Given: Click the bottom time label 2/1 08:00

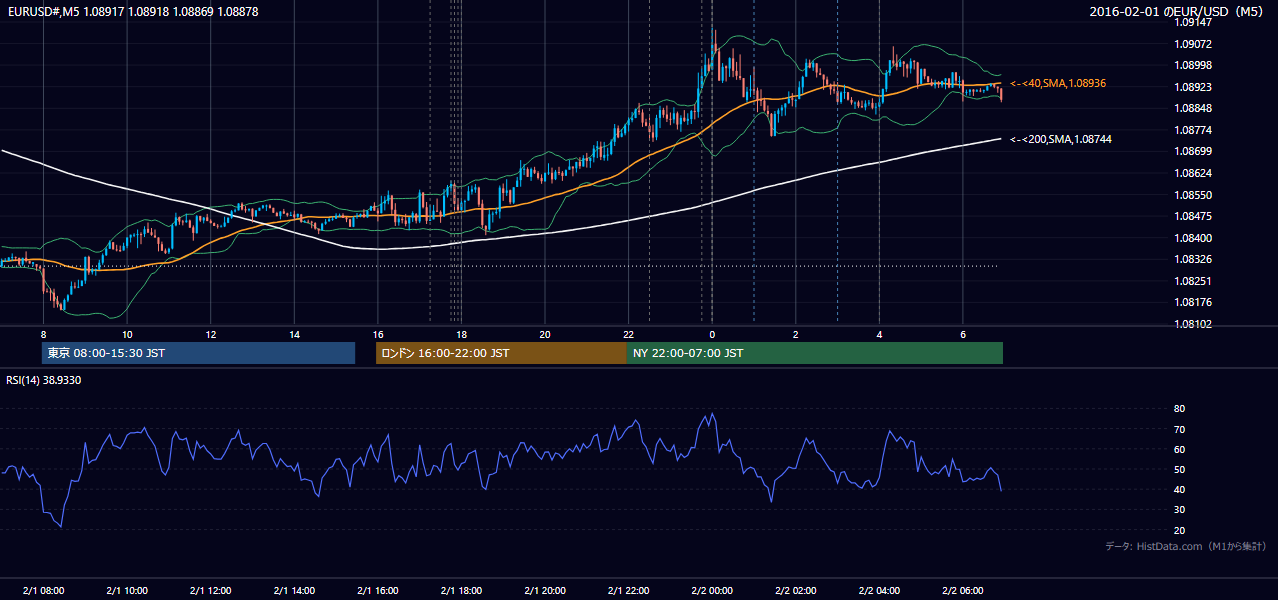Looking at the screenshot, I should pyautogui.click(x=43, y=590).
